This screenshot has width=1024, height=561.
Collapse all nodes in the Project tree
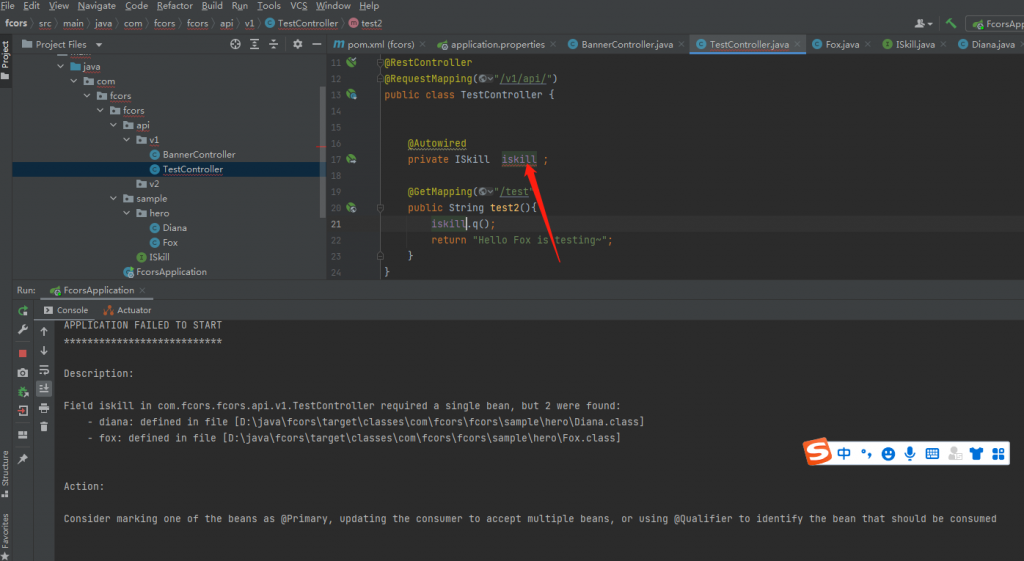[x=274, y=44]
